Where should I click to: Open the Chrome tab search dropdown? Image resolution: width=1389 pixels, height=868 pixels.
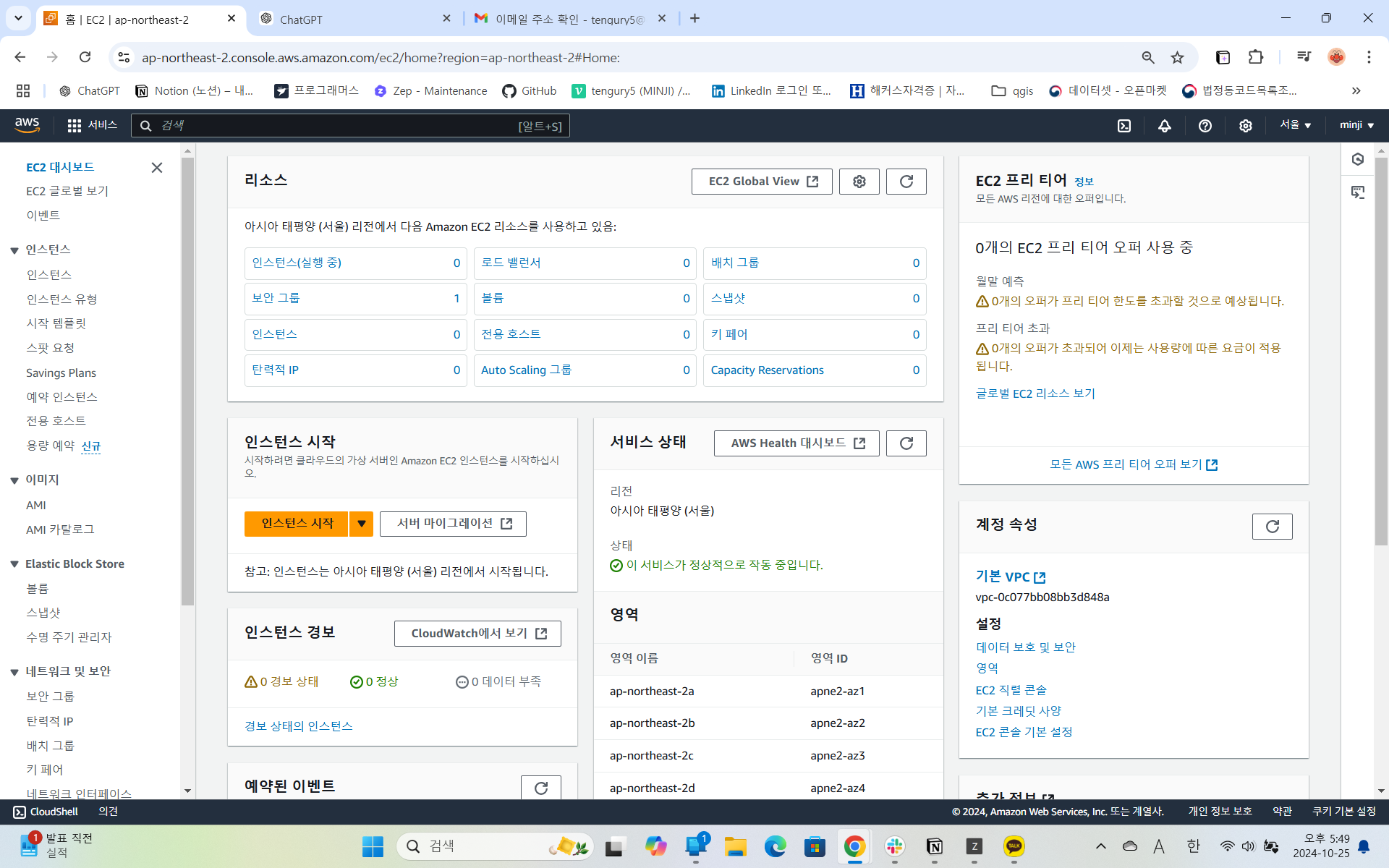click(x=18, y=18)
